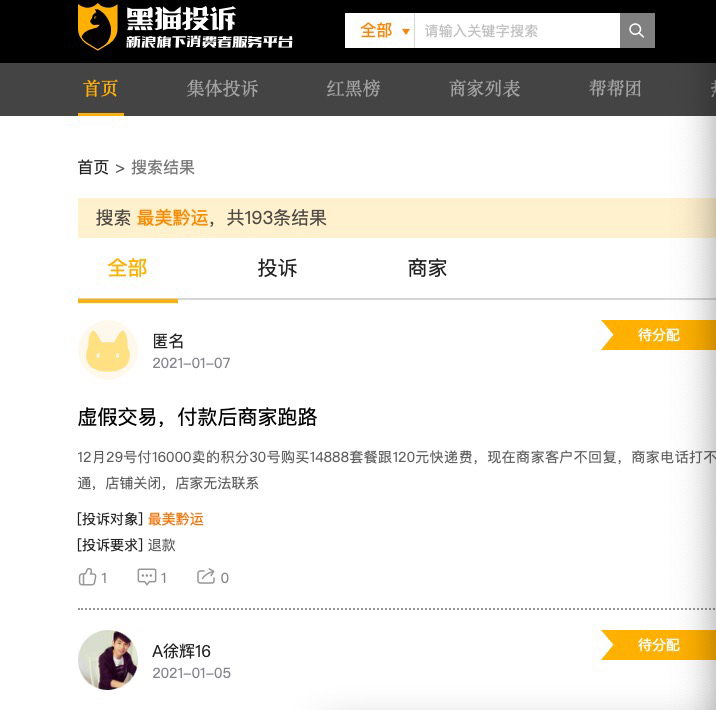716x710 pixels.
Task: Open the 全部 search category dropdown
Action: click(384, 31)
